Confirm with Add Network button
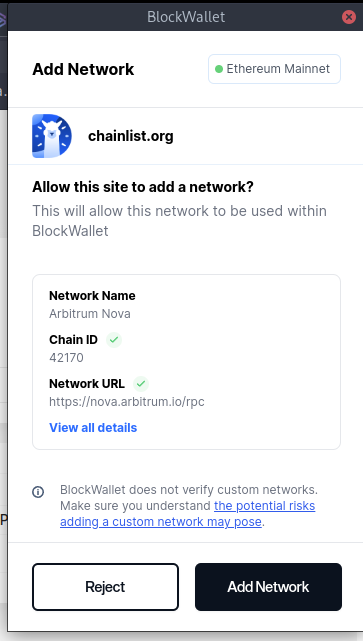 [x=268, y=587]
